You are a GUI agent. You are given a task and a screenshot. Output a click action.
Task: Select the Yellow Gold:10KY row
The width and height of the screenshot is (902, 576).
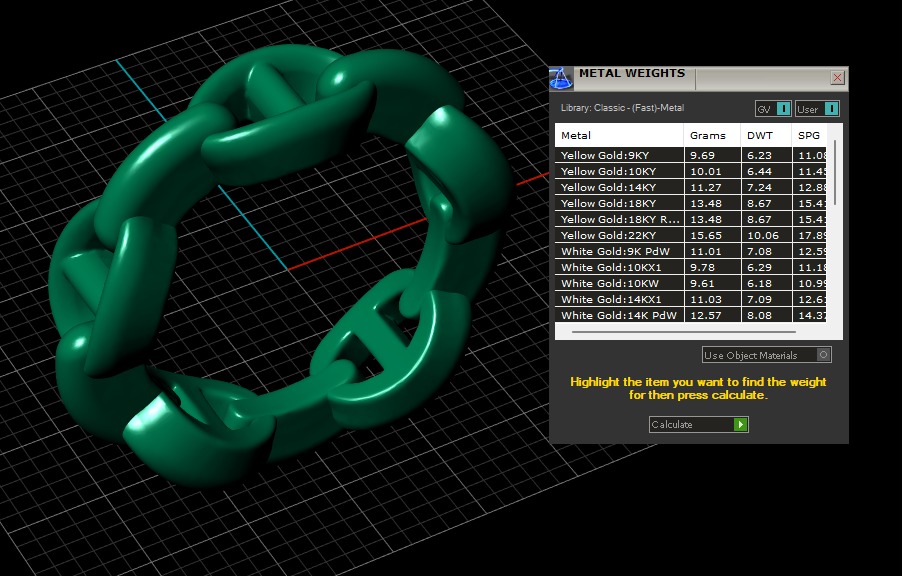coord(691,171)
